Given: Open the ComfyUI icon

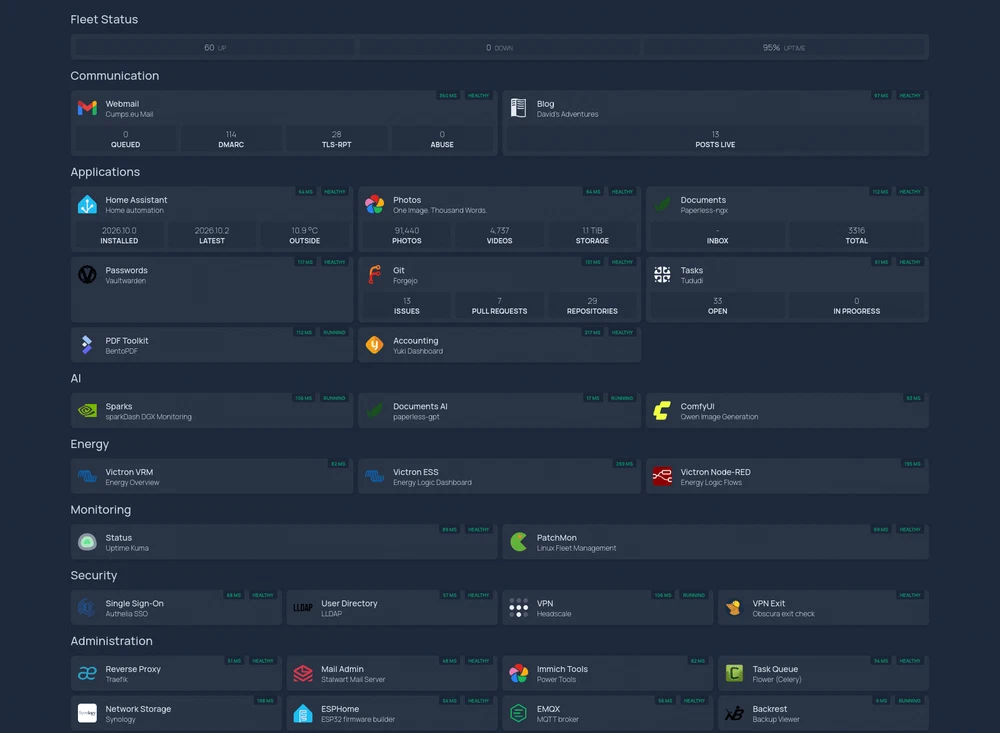Looking at the screenshot, I should 662,410.
